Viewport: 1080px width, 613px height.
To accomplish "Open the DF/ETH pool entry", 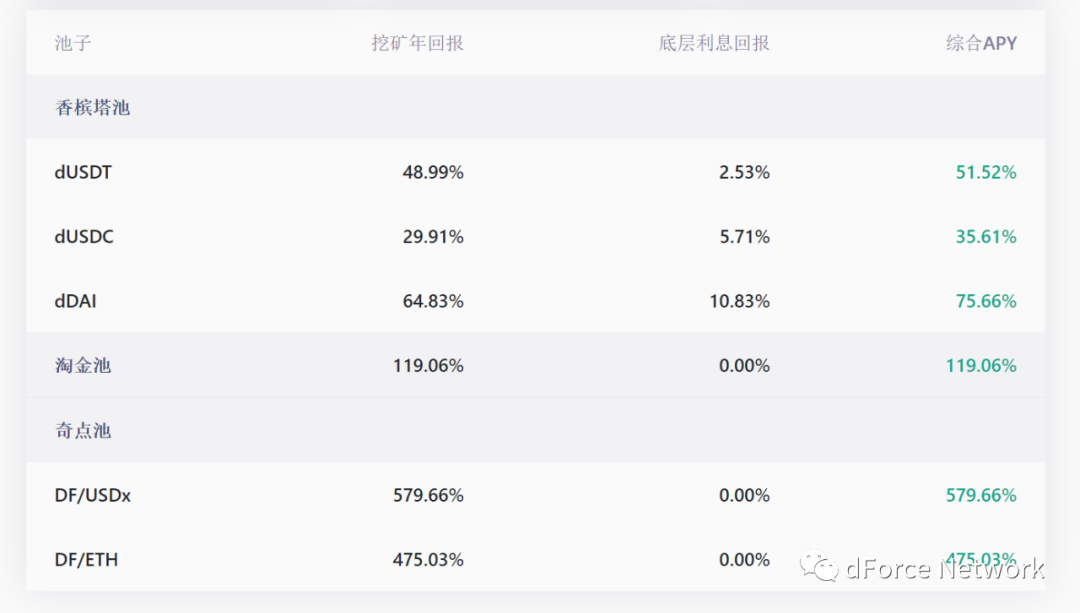I will tap(86, 559).
